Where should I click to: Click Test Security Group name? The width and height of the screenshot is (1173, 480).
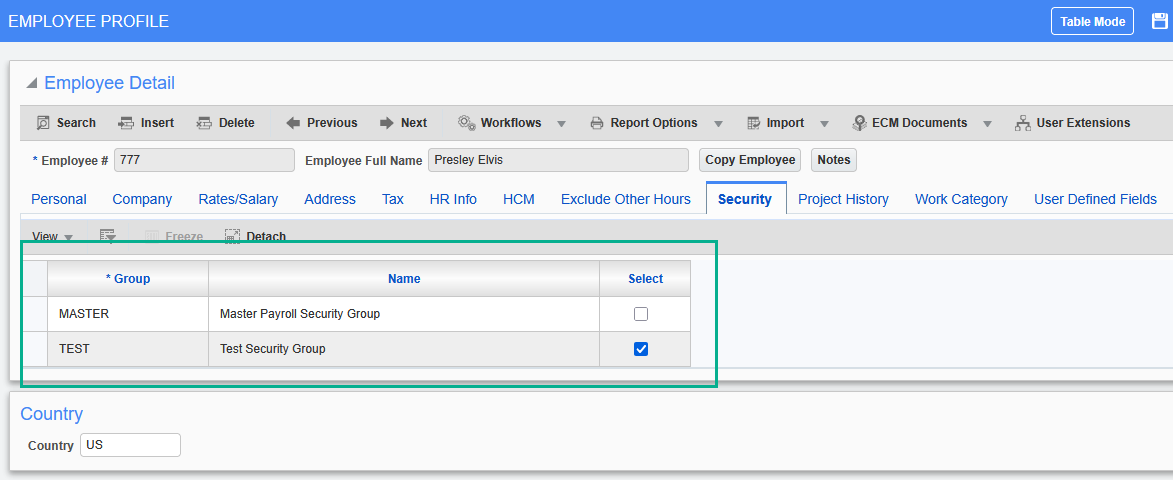click(273, 348)
